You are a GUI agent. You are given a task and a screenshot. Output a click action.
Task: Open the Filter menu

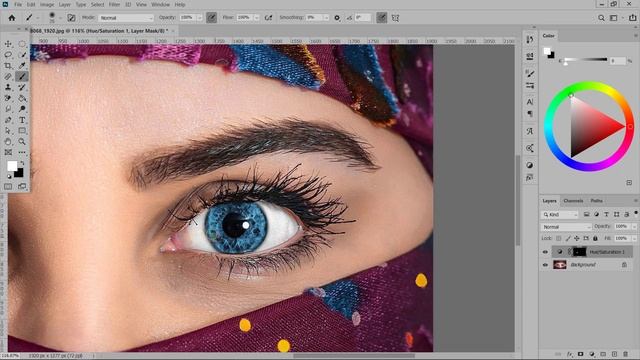coord(114,4)
